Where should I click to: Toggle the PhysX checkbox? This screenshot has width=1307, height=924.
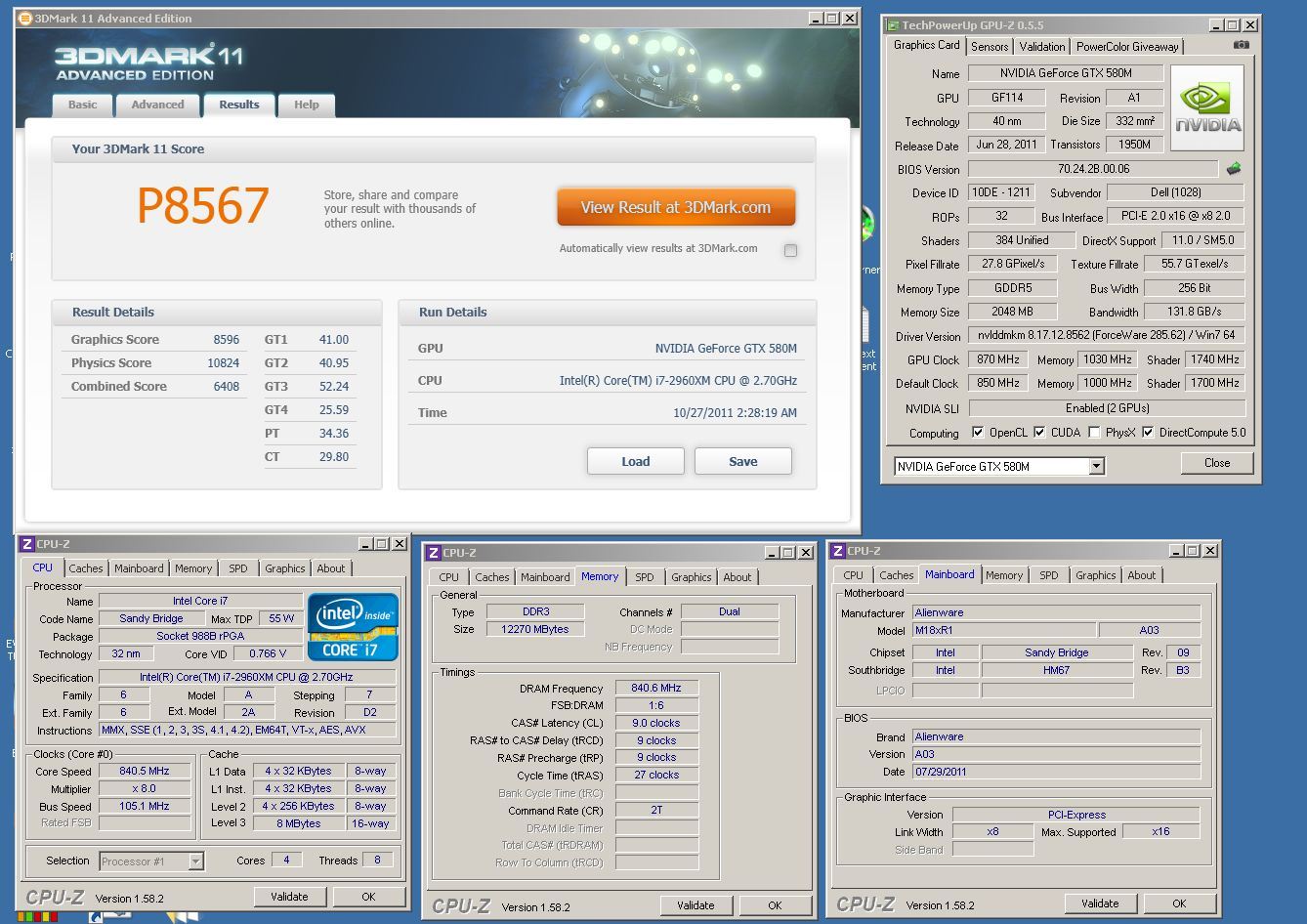coord(1094,432)
